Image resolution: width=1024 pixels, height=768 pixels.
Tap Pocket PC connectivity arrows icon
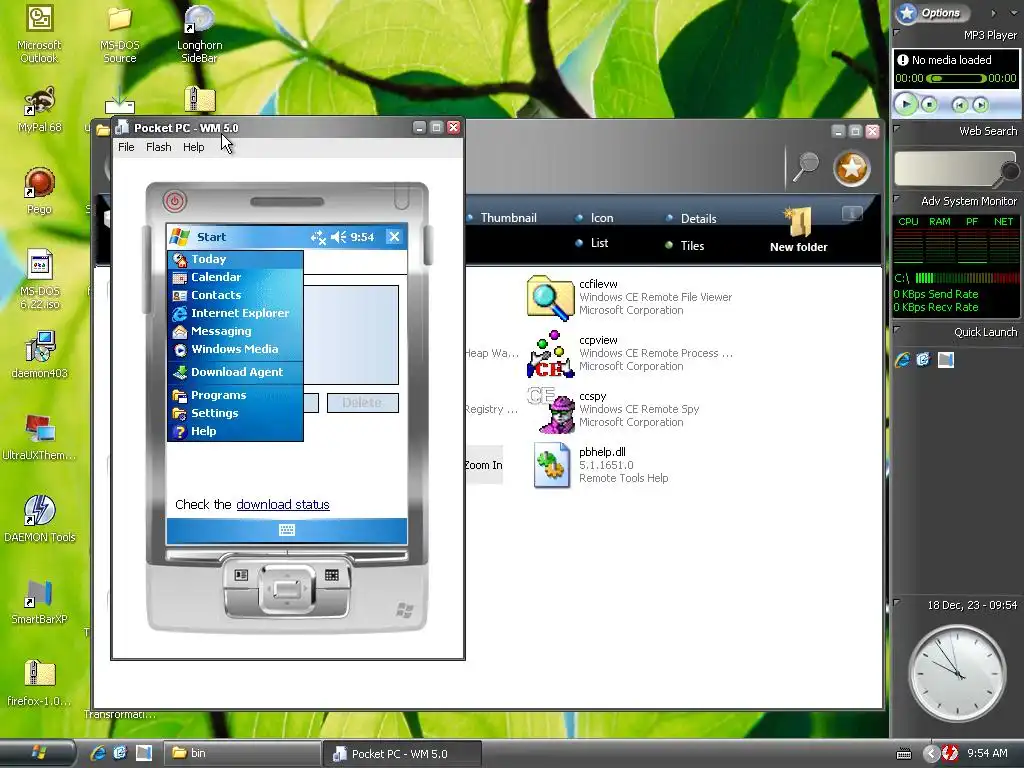pos(318,237)
